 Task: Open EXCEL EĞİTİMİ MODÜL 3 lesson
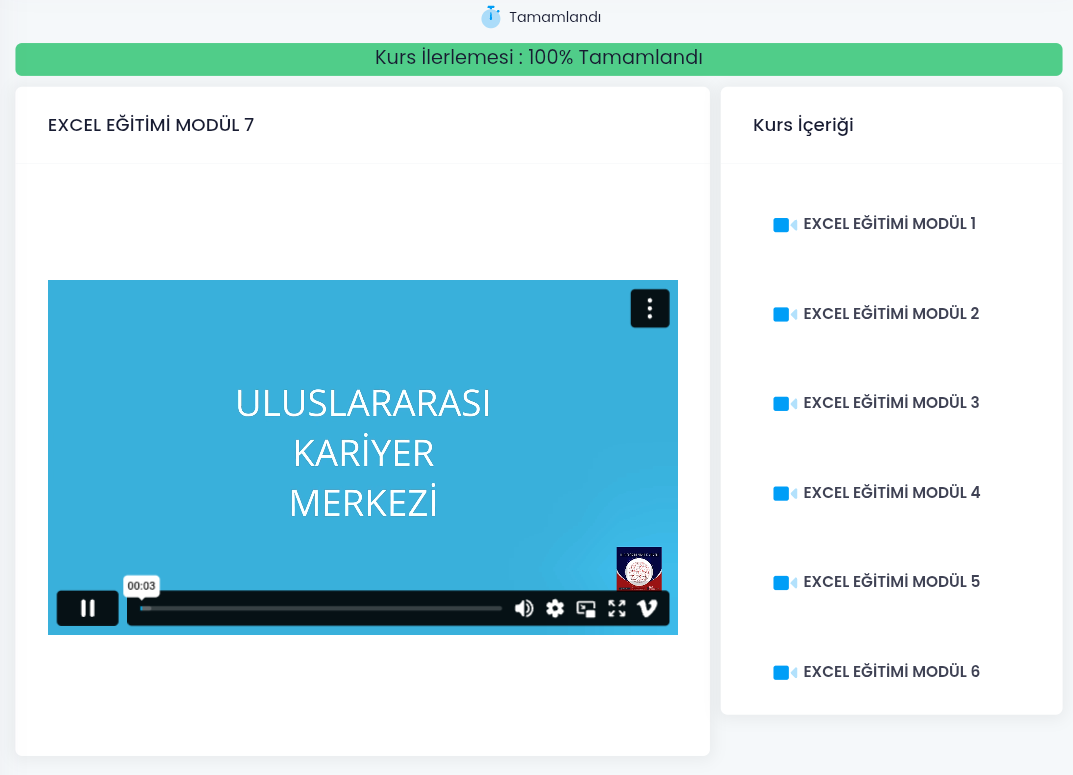tap(891, 403)
